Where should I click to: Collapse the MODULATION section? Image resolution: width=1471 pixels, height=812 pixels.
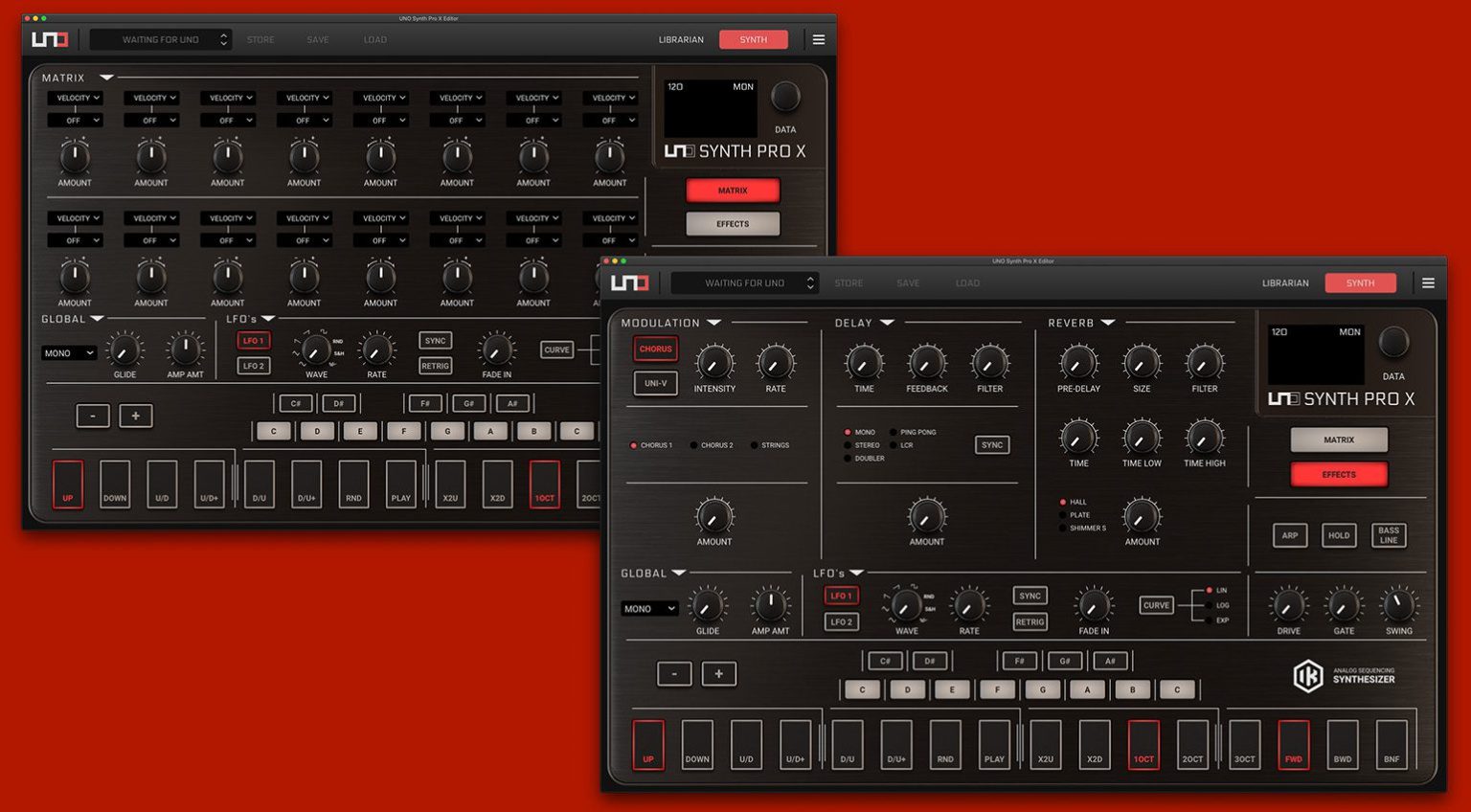pos(714,323)
